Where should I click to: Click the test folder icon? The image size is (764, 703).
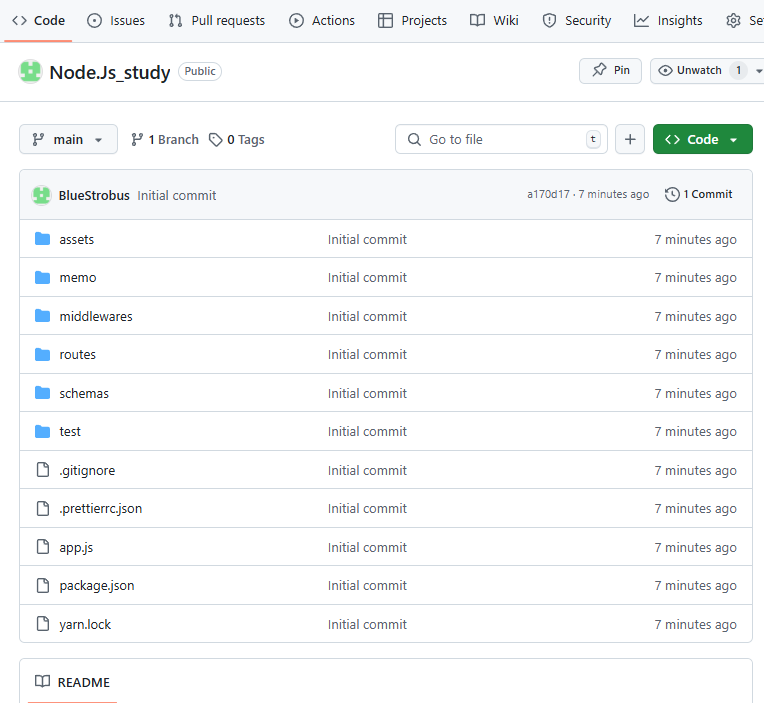pyautogui.click(x=42, y=432)
